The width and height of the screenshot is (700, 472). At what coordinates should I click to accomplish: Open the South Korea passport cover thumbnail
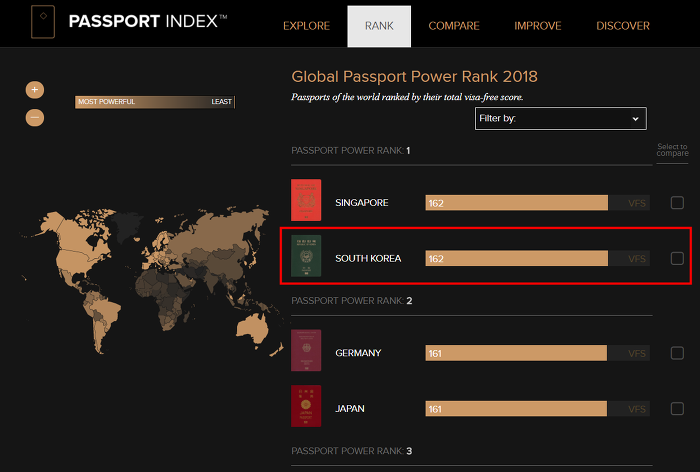pyautogui.click(x=306, y=256)
